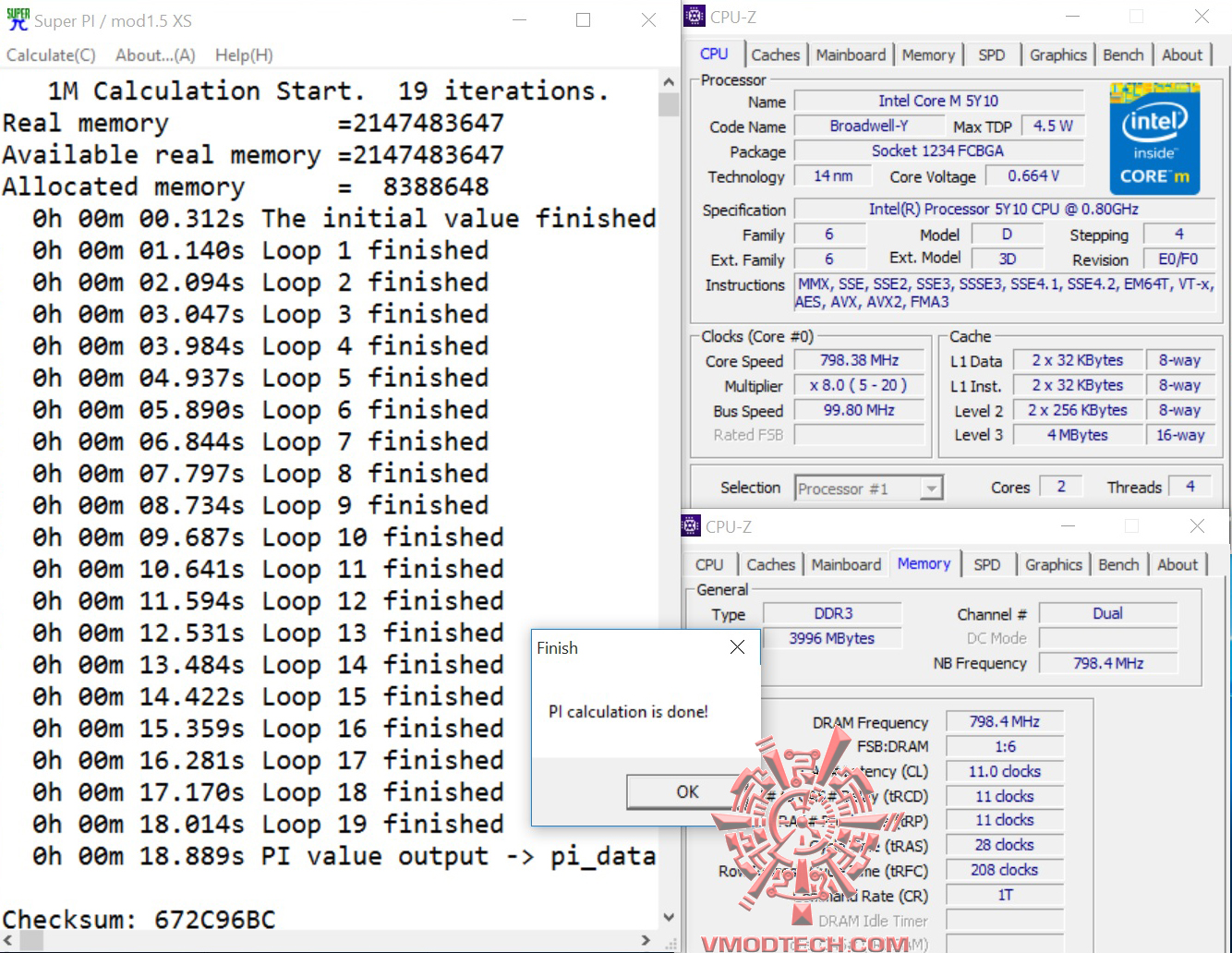
Task: Expand the Processor #1 selection dropdown
Action: click(931, 488)
